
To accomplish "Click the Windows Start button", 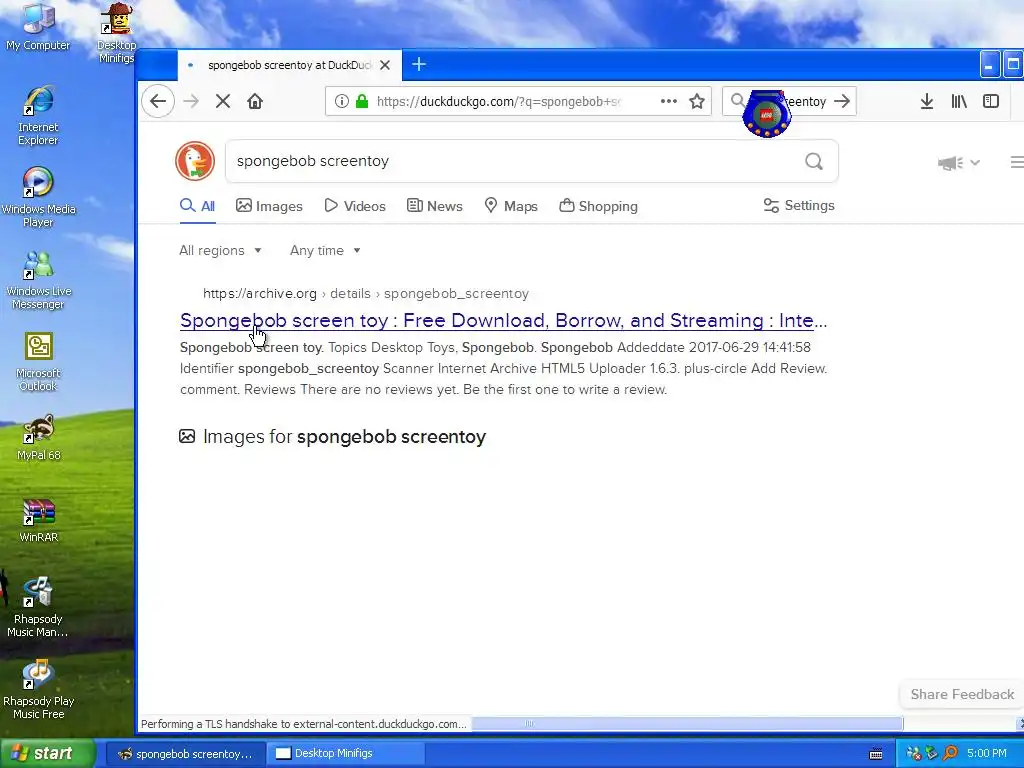I will [x=48, y=753].
